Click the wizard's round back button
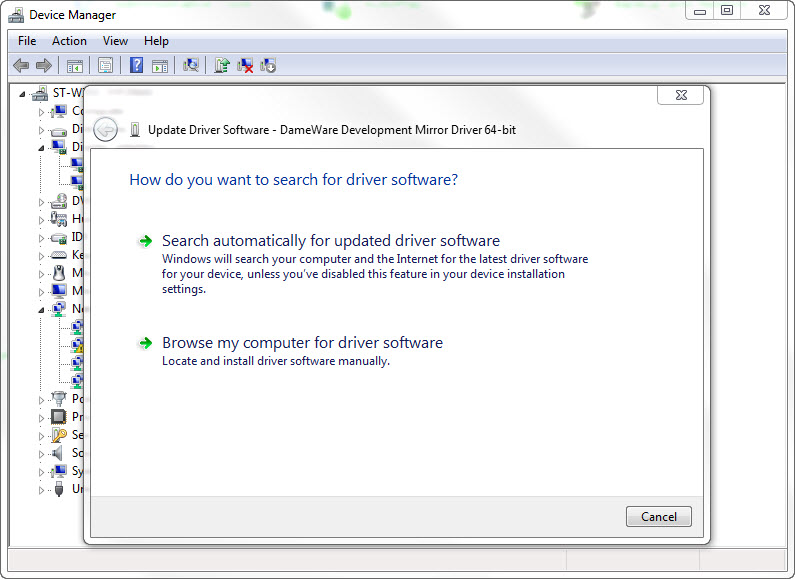The height and width of the screenshot is (579, 795). click(106, 130)
